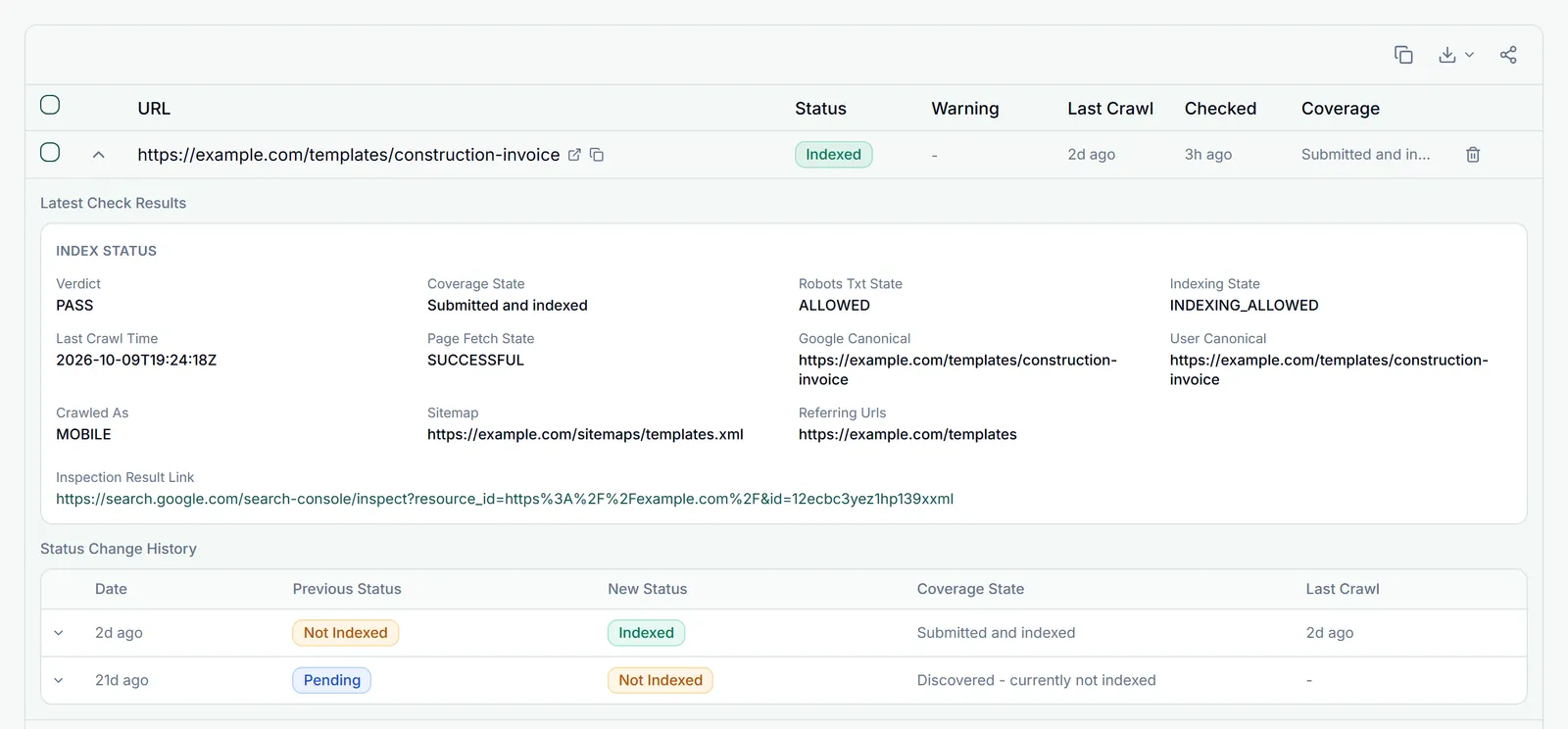
Task: Click the INDEXING_ALLOWED value
Action: (1244, 305)
